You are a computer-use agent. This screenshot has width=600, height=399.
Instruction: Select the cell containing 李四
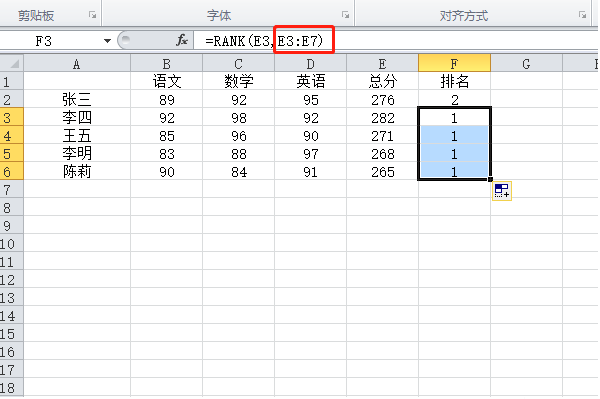[77, 117]
